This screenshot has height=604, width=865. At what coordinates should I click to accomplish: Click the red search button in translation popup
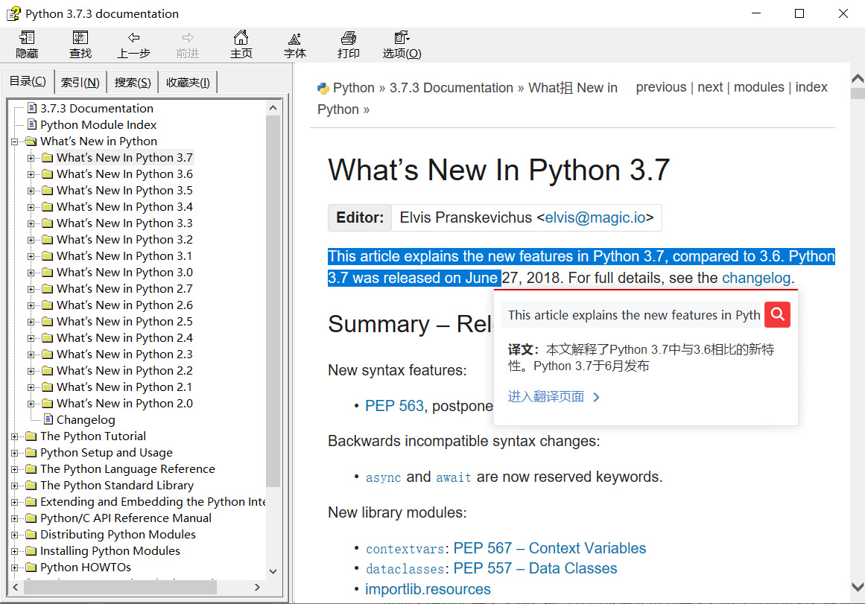coord(777,314)
